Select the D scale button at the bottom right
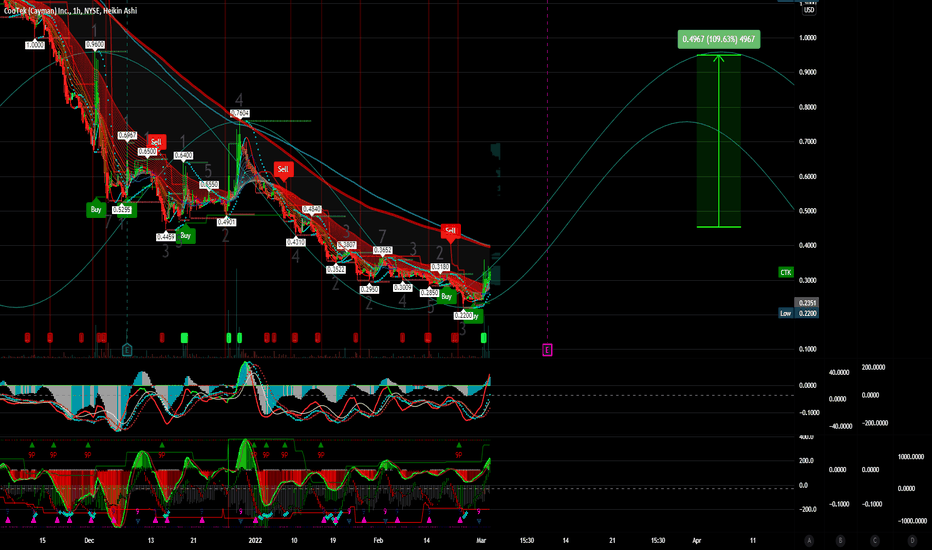This screenshot has height=550, width=932. point(912,540)
